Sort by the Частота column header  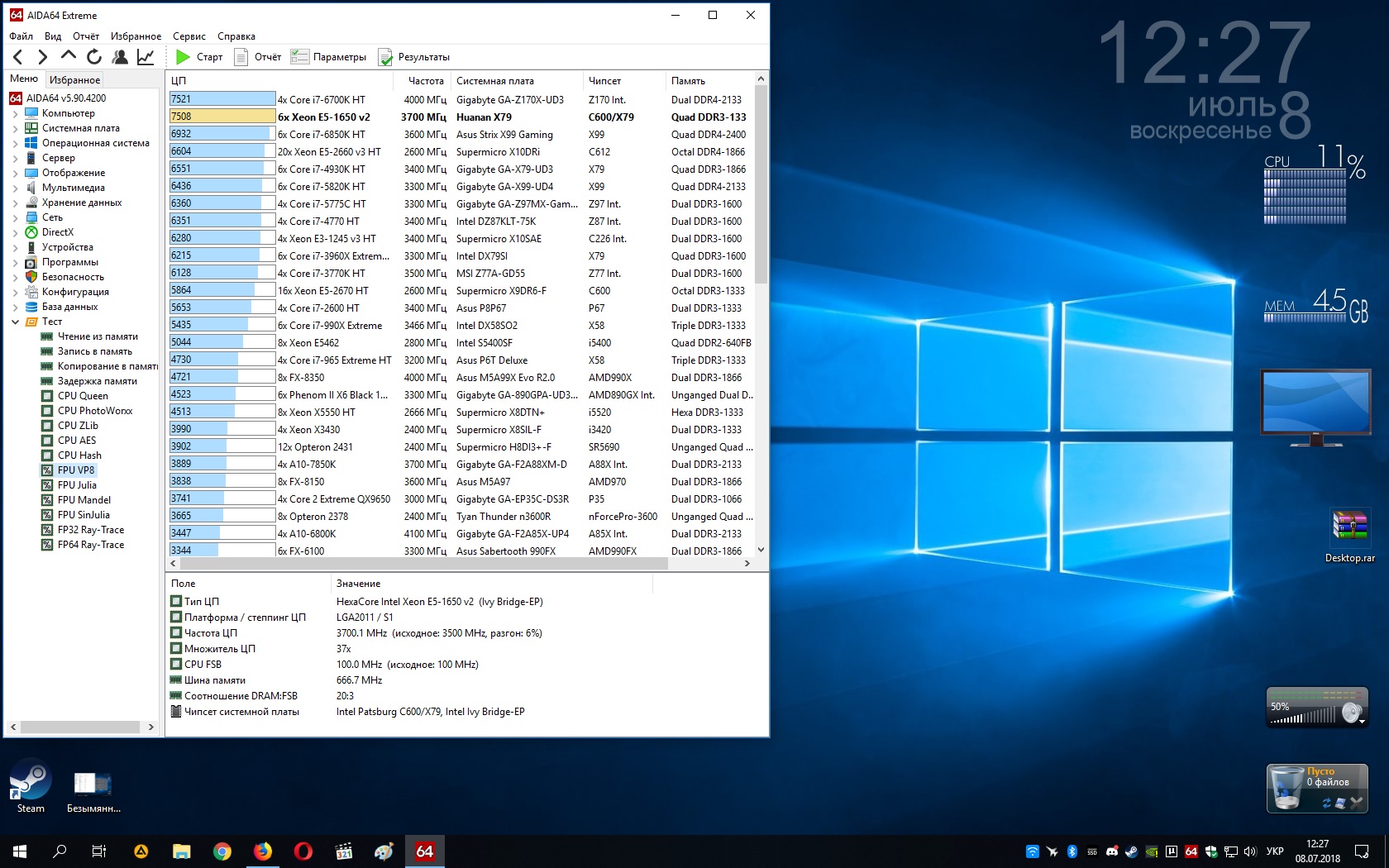pyautogui.click(x=426, y=81)
